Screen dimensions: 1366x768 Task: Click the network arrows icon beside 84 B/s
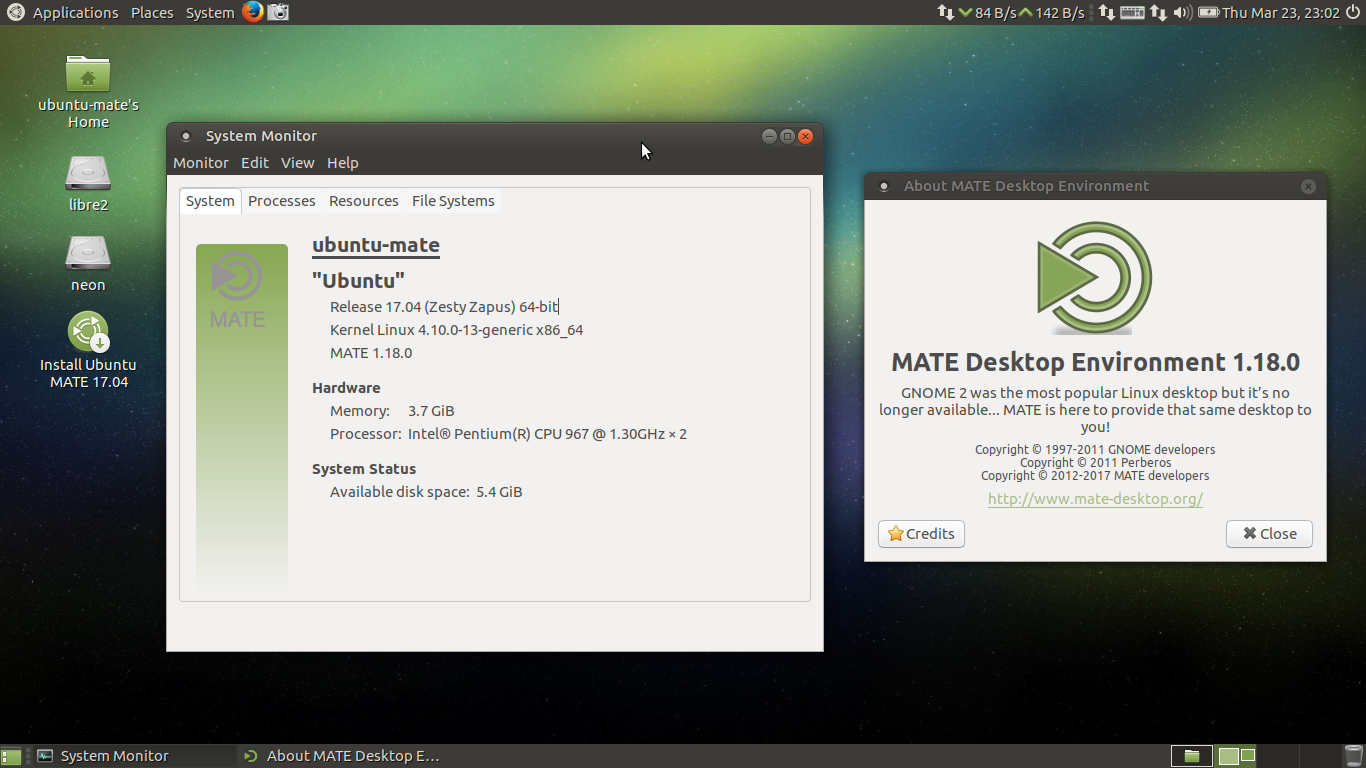click(945, 12)
